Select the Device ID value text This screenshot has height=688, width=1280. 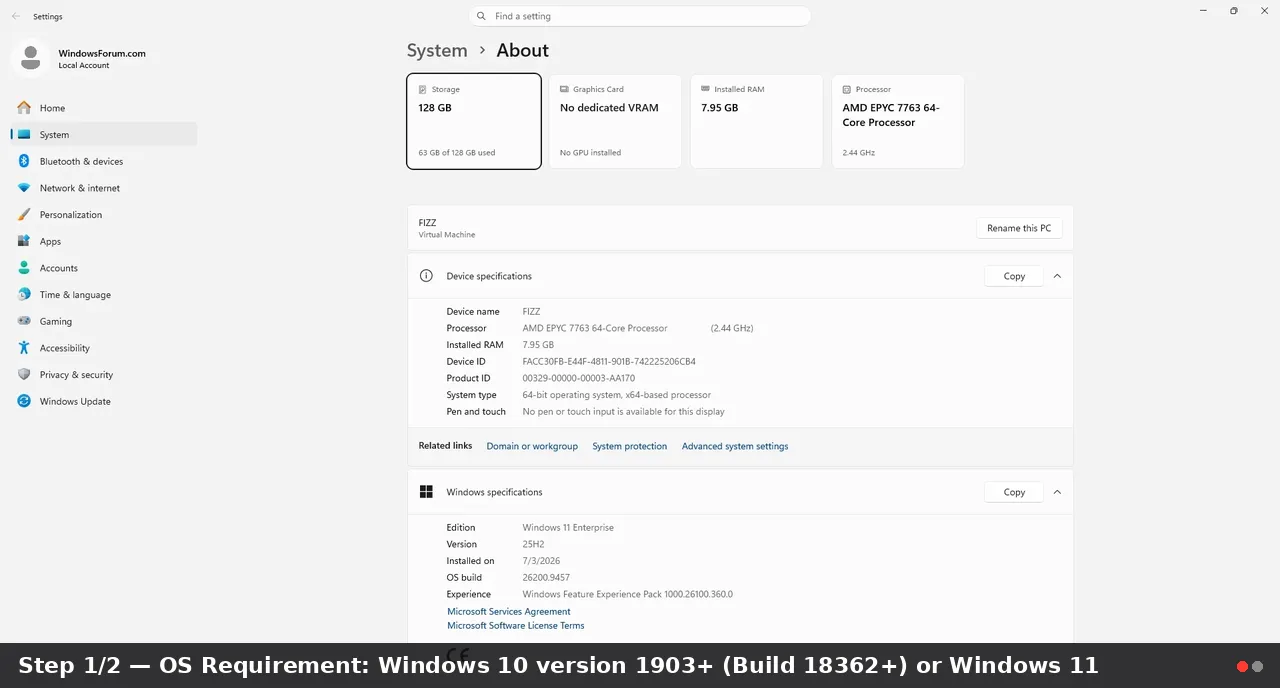609,362
